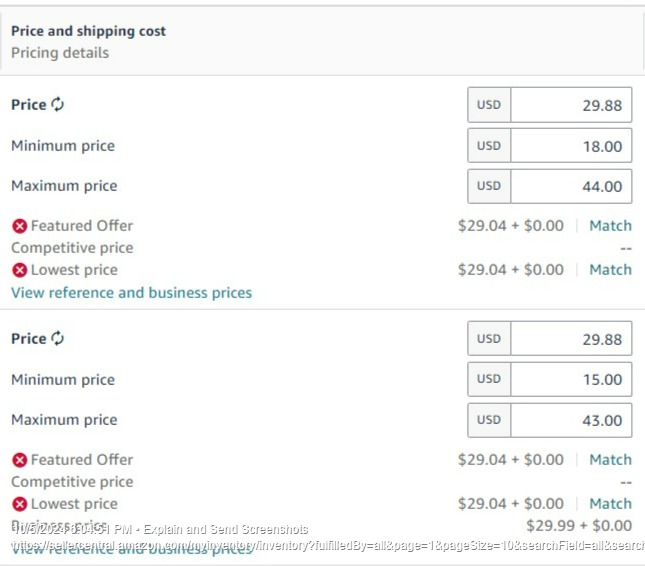Click red X icon next to second Lowest price
Image resolution: width=645 pixels, height=566 pixels.
[19, 504]
